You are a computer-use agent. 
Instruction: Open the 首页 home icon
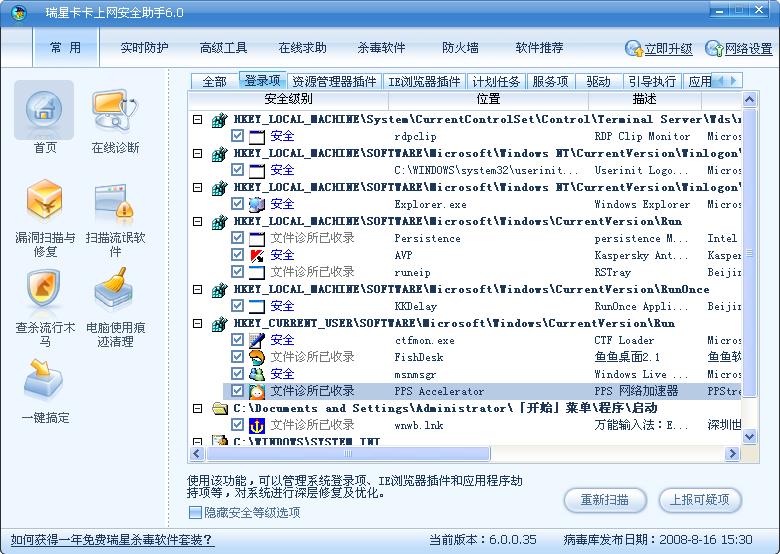pos(44,110)
